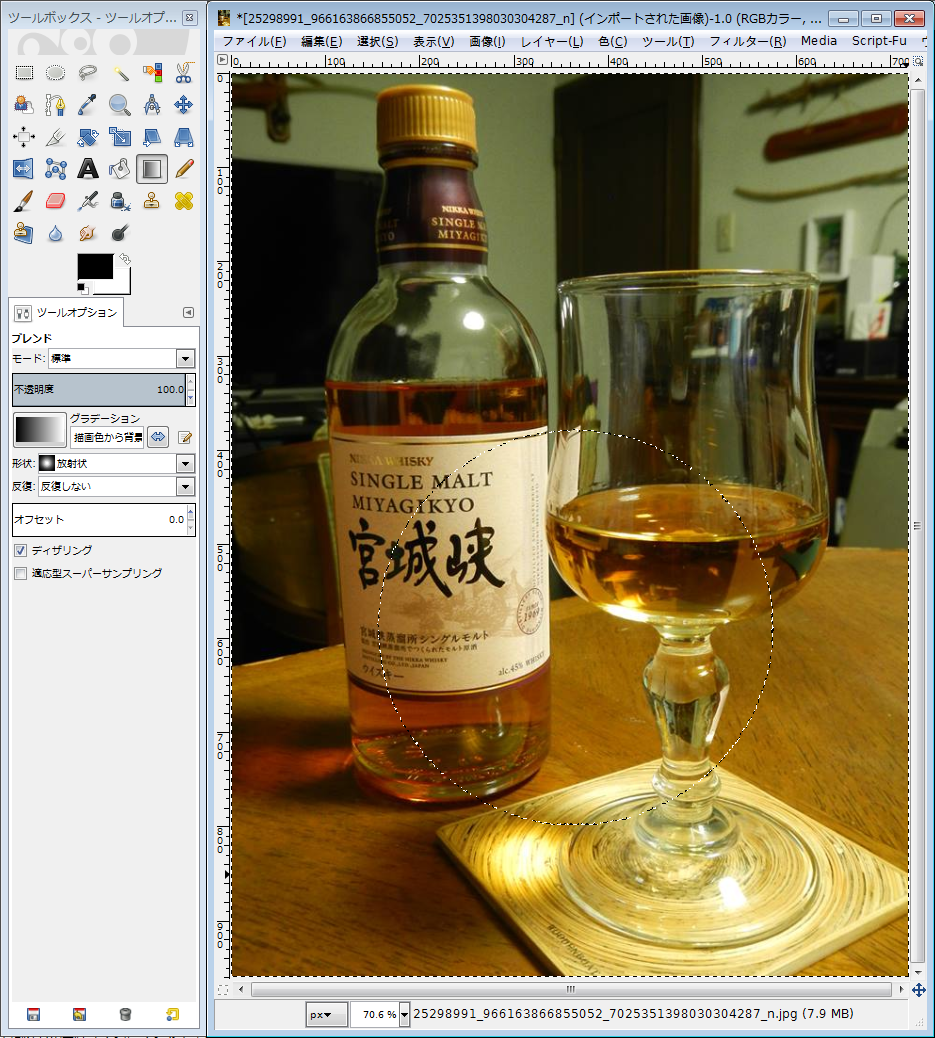The width and height of the screenshot is (935, 1038).
Task: Select the Scissors Select tool
Action: point(184,73)
